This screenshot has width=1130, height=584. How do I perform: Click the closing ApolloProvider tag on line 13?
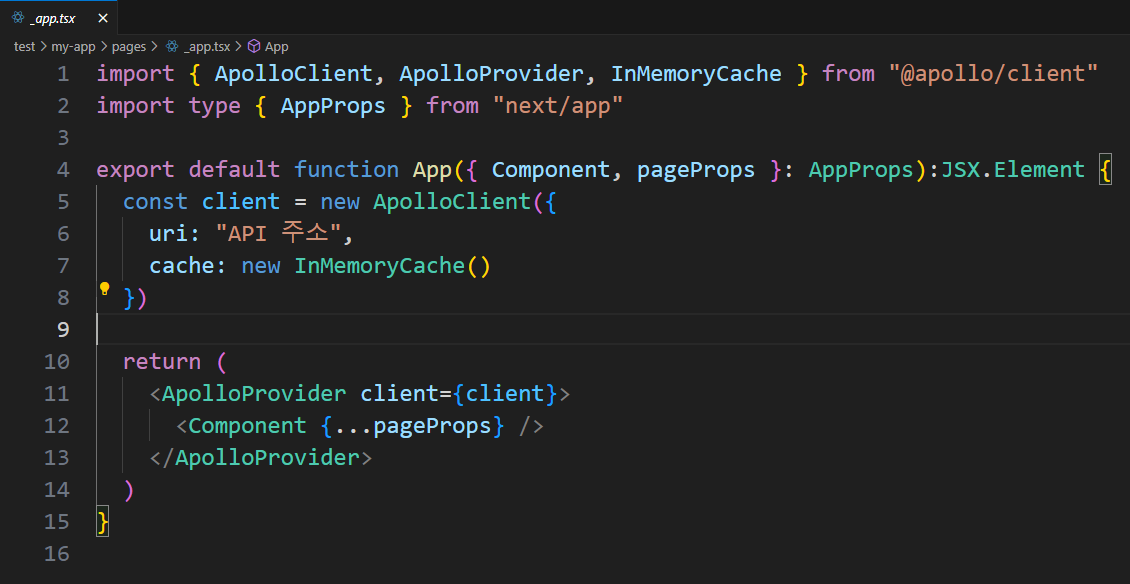[x=260, y=457]
